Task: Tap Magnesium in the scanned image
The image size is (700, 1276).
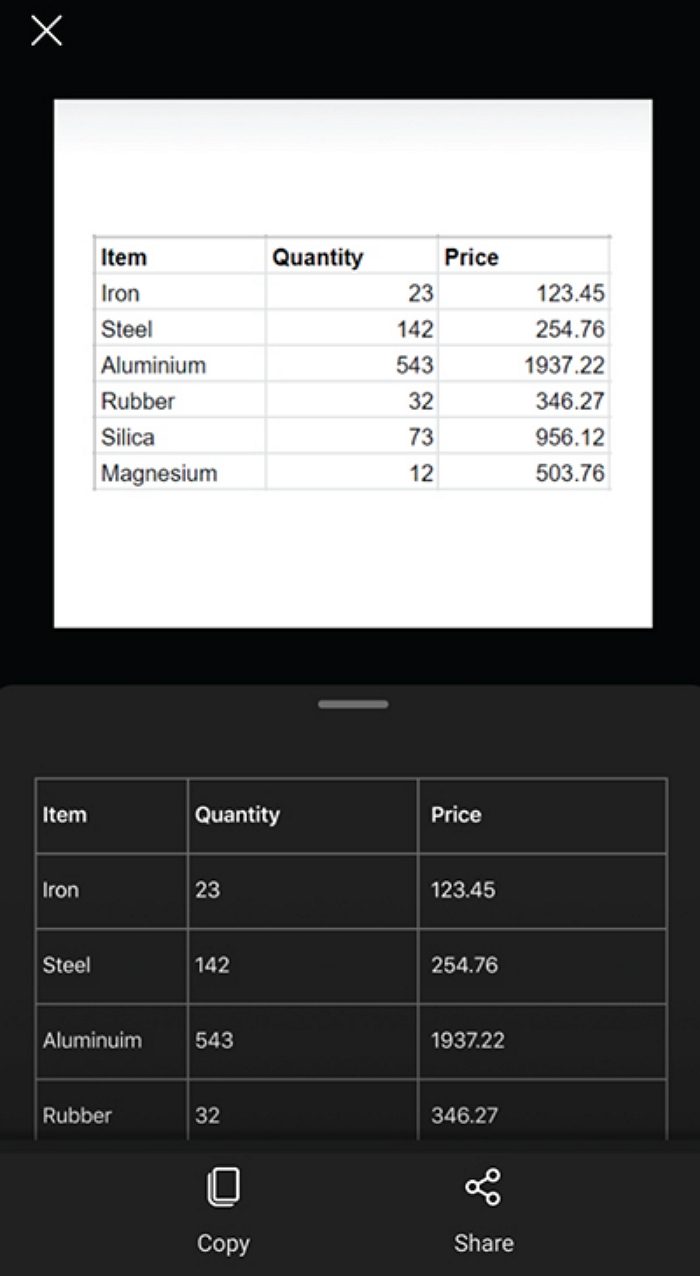Action: point(159,473)
